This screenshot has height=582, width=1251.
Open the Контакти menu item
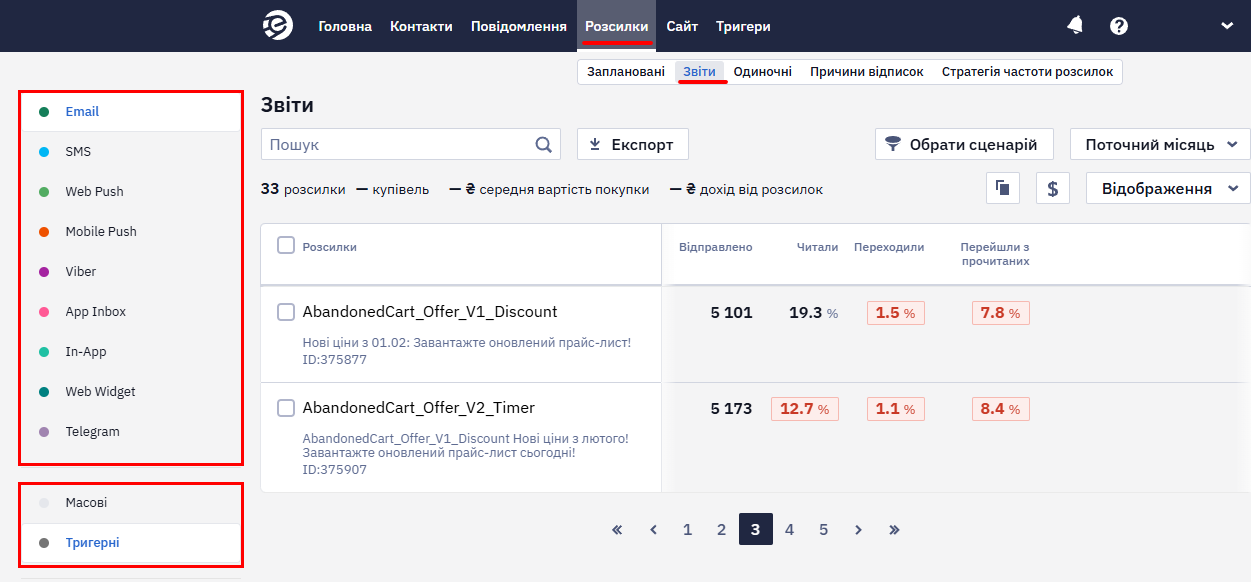pos(421,26)
